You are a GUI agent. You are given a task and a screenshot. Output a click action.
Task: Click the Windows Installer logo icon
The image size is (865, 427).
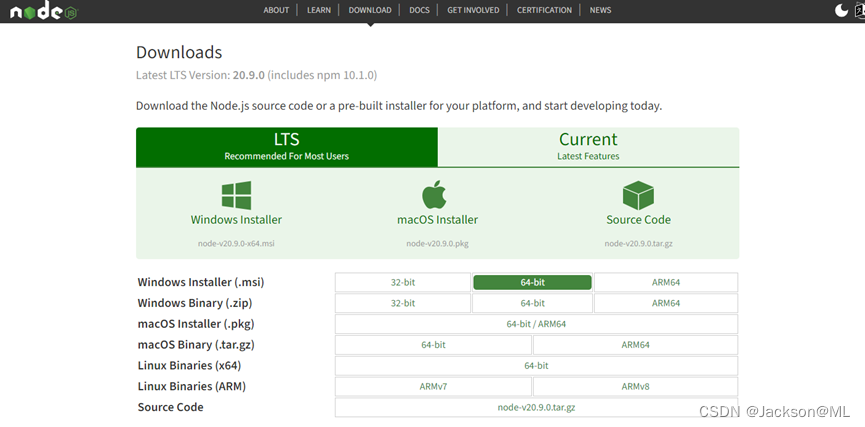(236, 195)
